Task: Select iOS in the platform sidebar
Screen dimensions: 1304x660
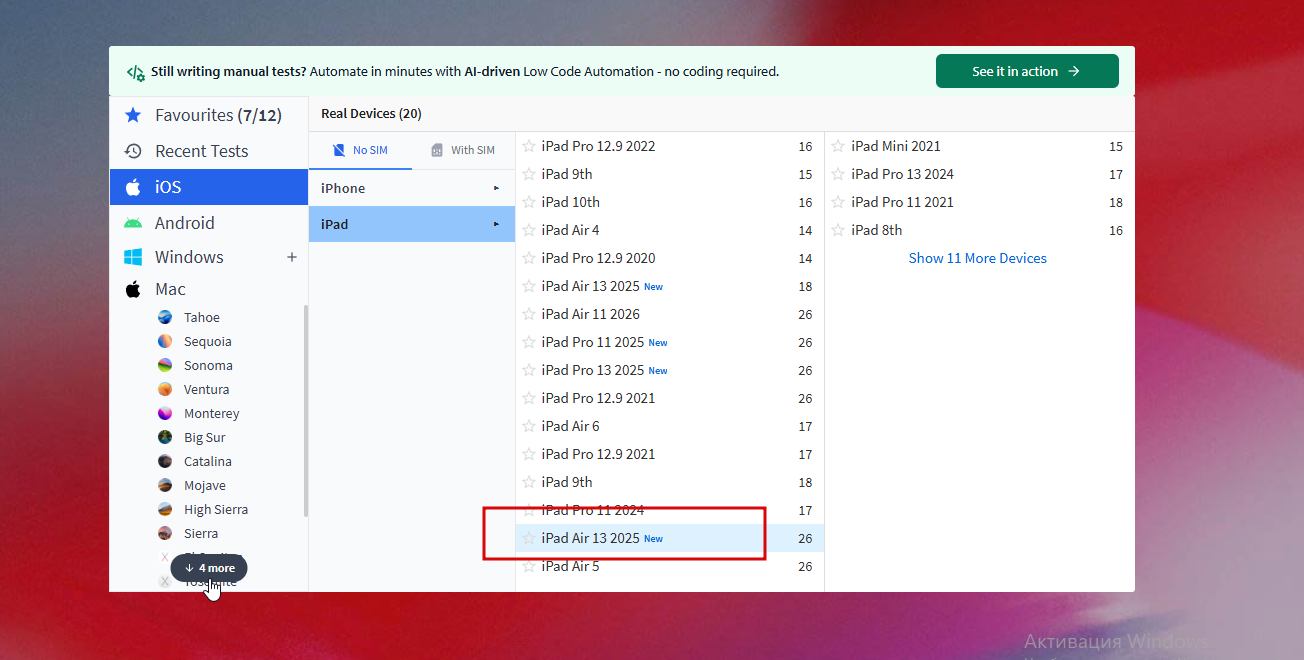Action: coord(209,187)
